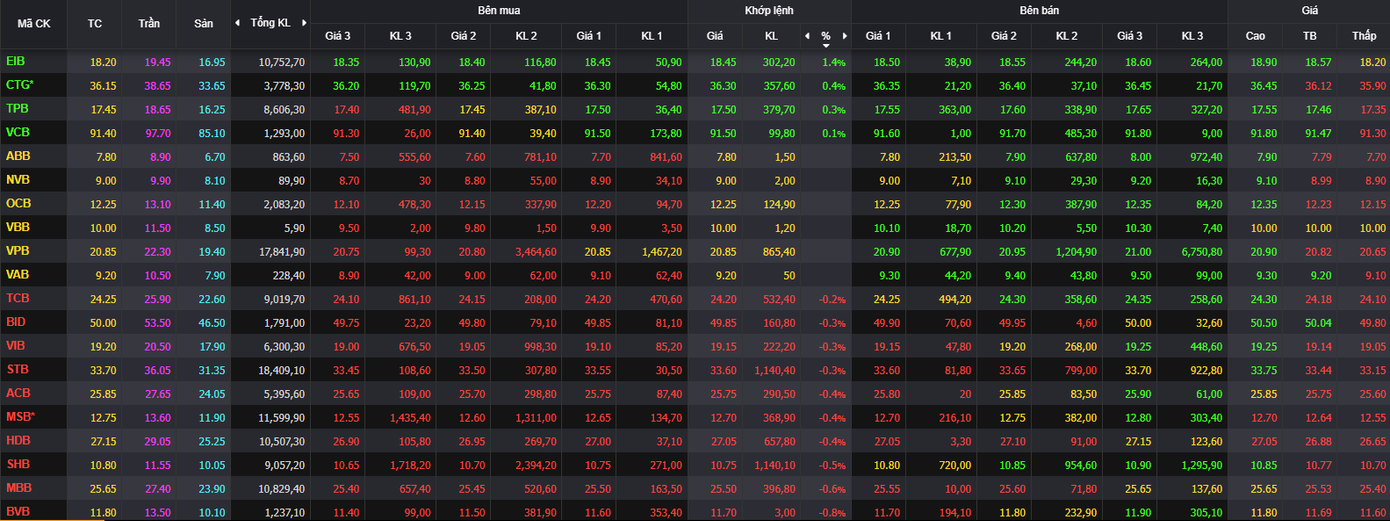Image resolution: width=1390 pixels, height=521 pixels.
Task: Select BVB ticker at bottom row
Action: [17, 511]
